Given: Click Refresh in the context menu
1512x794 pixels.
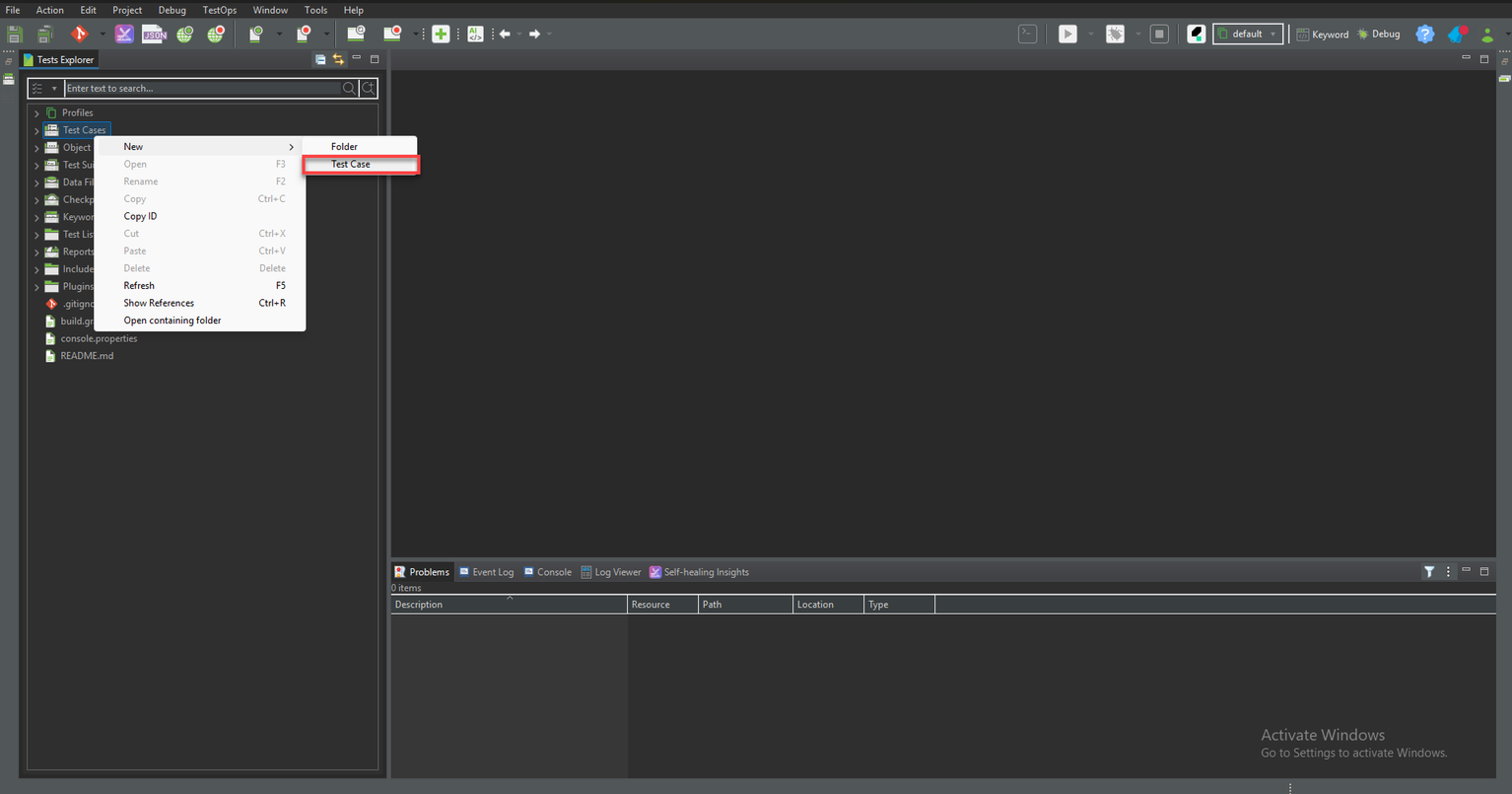Looking at the screenshot, I should 139,285.
